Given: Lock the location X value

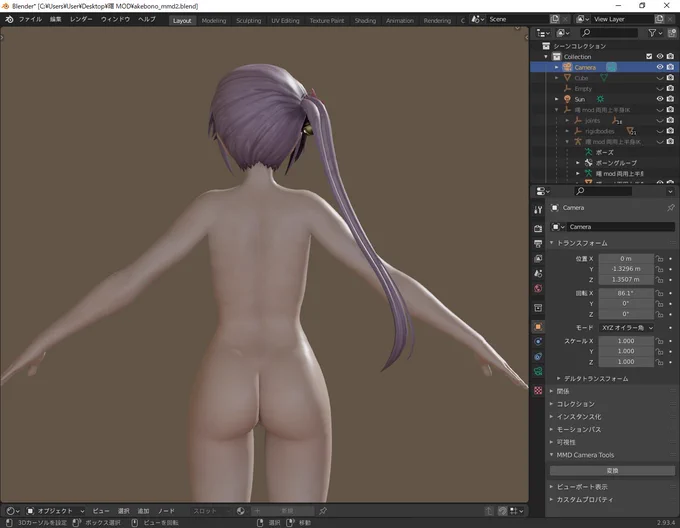Looking at the screenshot, I should (660, 259).
